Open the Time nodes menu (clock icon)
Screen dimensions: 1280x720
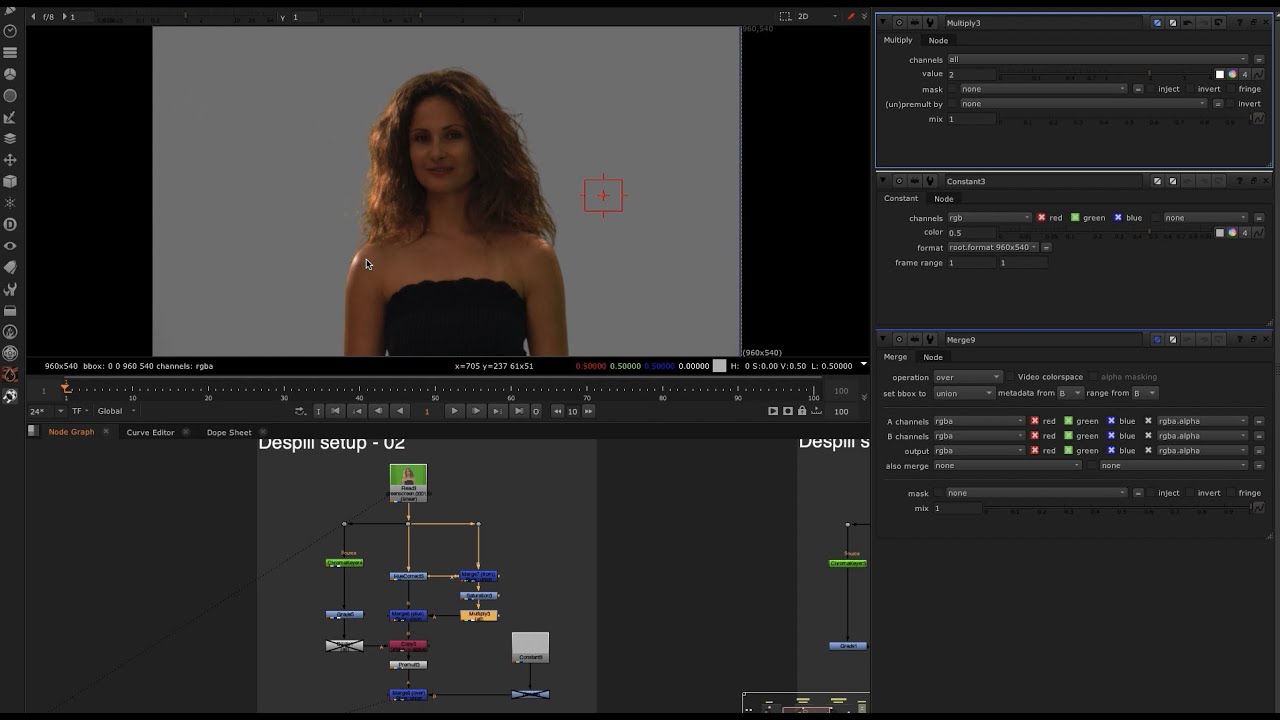tap(11, 31)
